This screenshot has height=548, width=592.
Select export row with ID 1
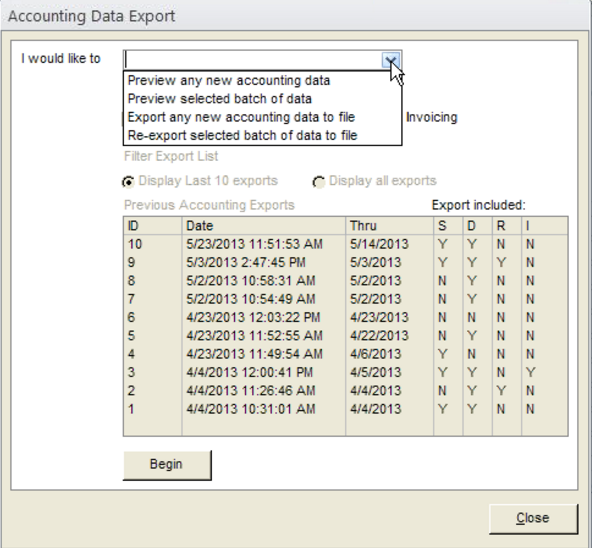345,409
